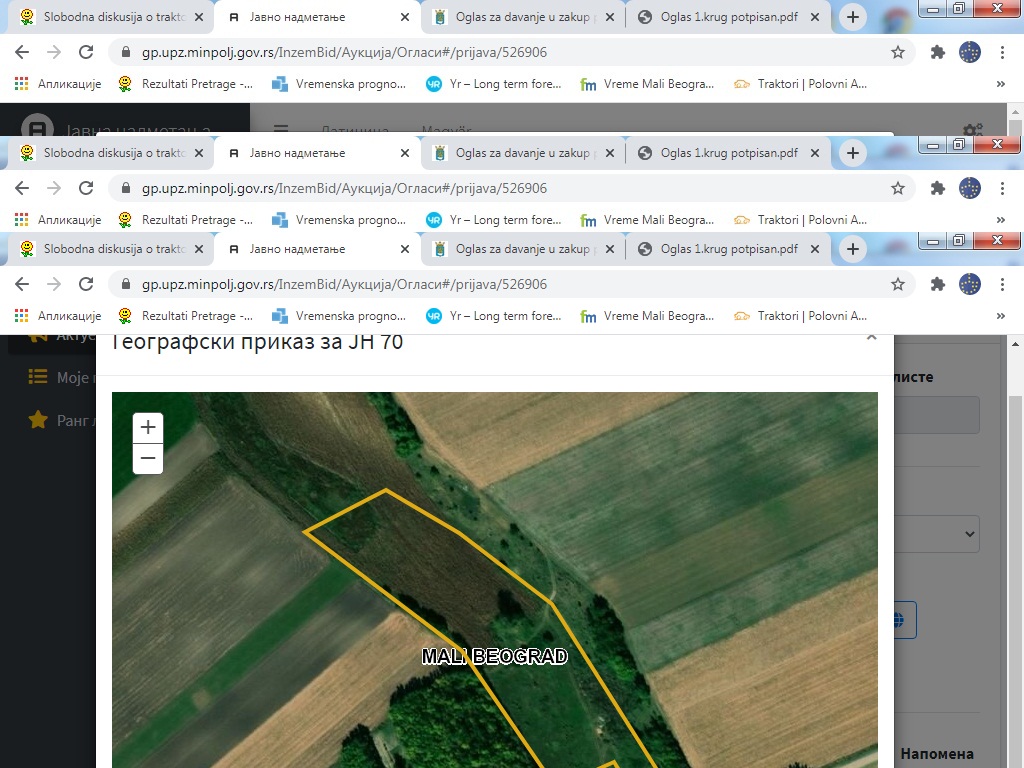
Task: Open extensions puzzle icon in topmost toolbar
Action: (x=938, y=52)
